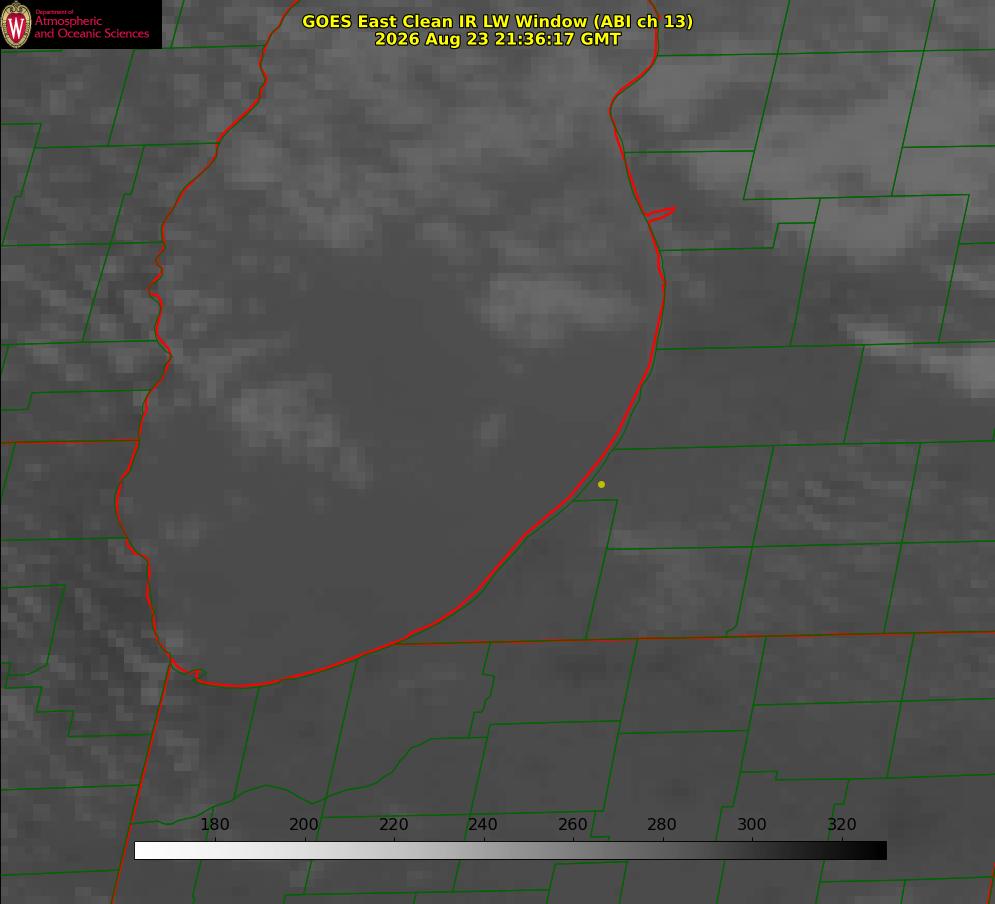Click the Atmospheric and Oceanic Sciences text

pos(91,27)
